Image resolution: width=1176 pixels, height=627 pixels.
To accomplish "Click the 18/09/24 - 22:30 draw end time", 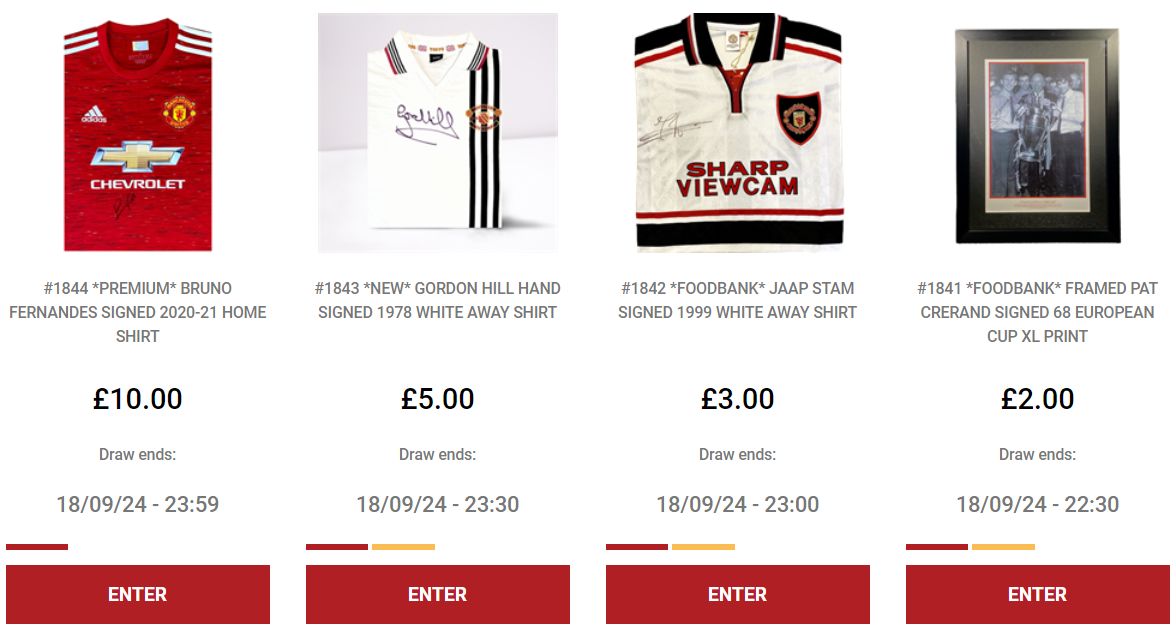I will click(x=1038, y=504).
